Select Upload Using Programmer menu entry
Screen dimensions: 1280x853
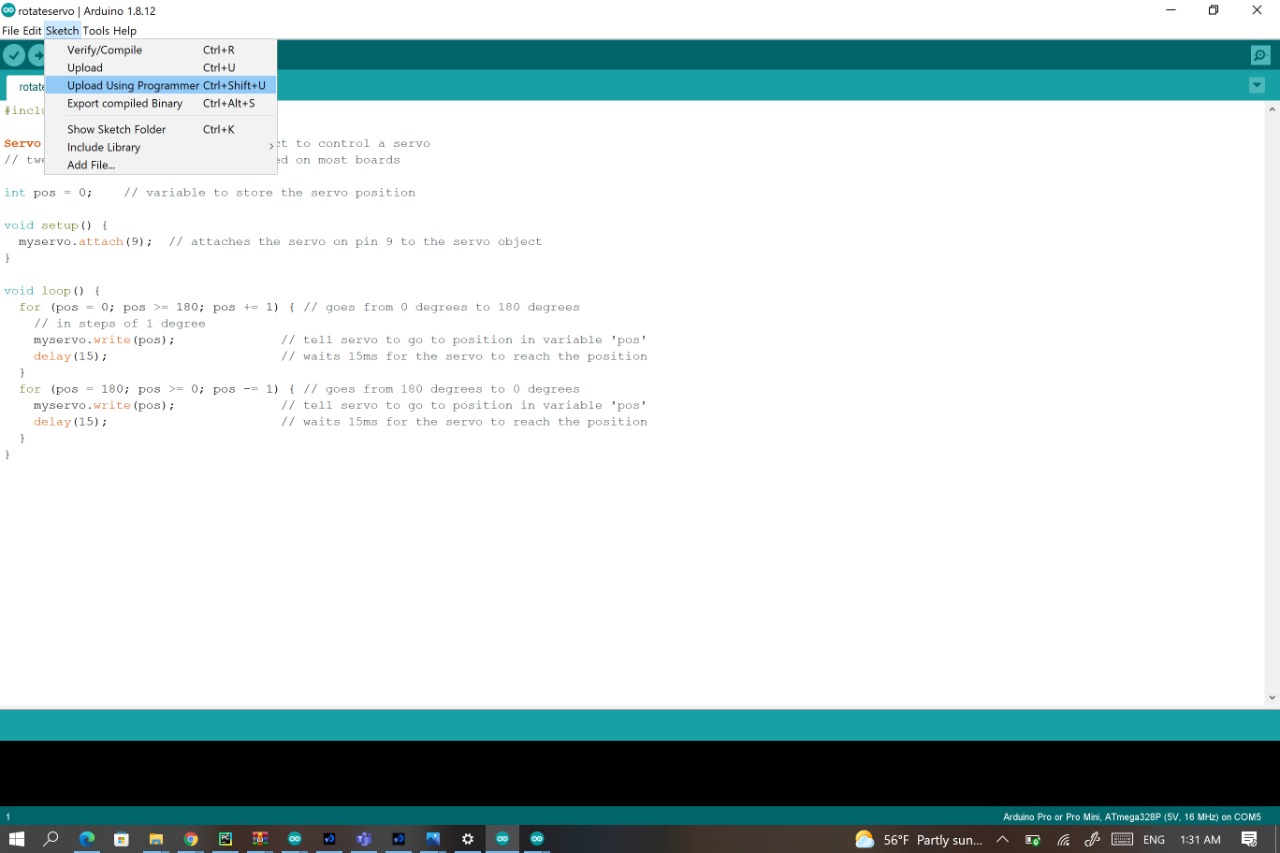point(161,86)
